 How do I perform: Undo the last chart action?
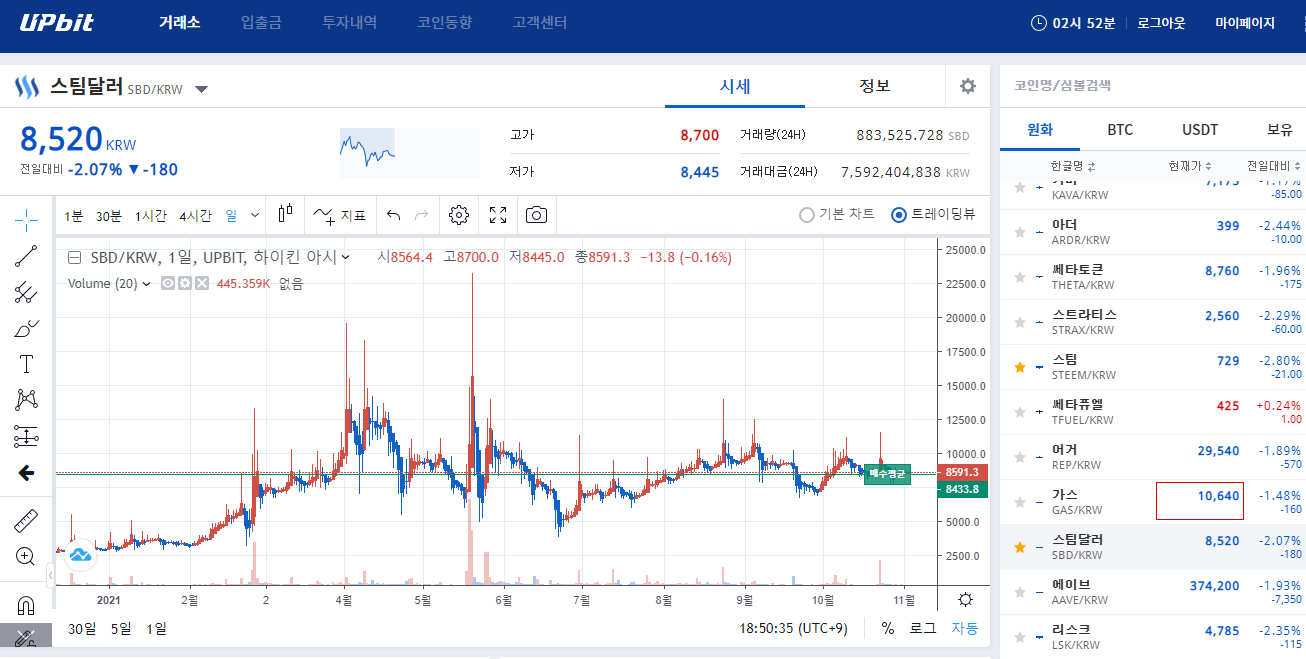(393, 215)
